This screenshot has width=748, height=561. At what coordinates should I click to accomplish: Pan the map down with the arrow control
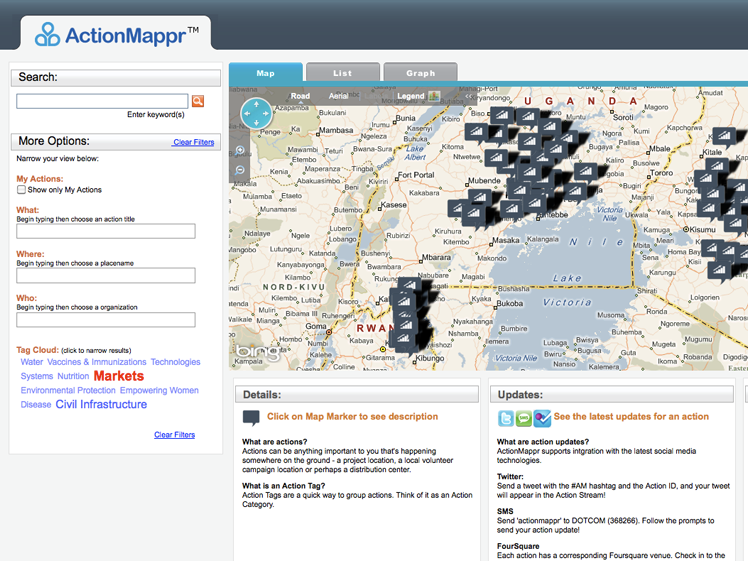(256, 123)
